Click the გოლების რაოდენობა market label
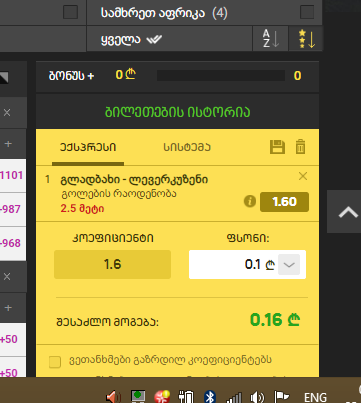The width and height of the screenshot is (361, 403). (119, 194)
